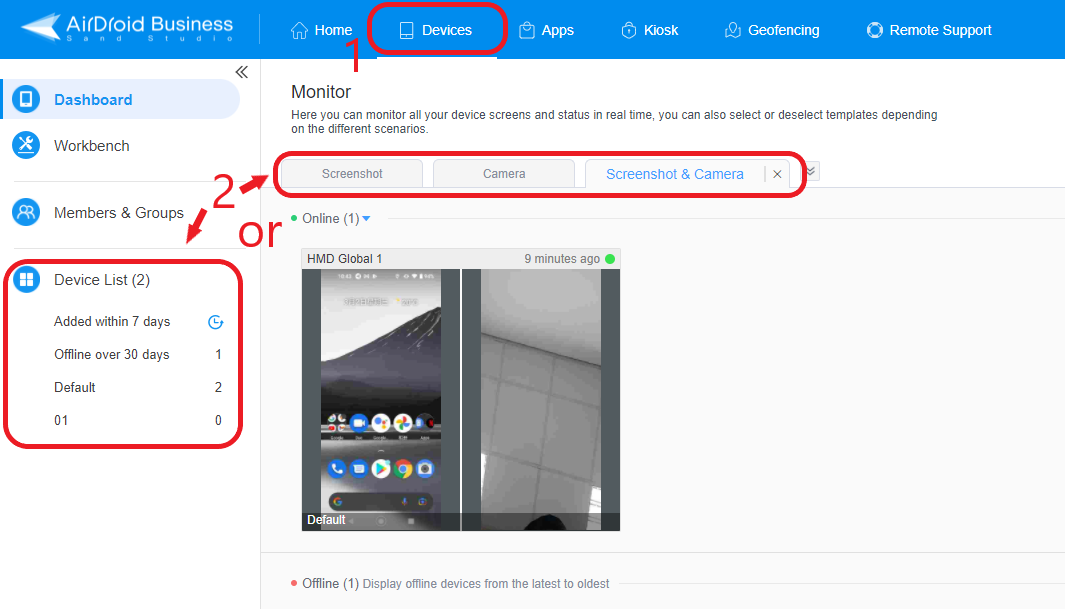Click the Members & Groups people icon
The width and height of the screenshot is (1065, 609).
(x=26, y=213)
